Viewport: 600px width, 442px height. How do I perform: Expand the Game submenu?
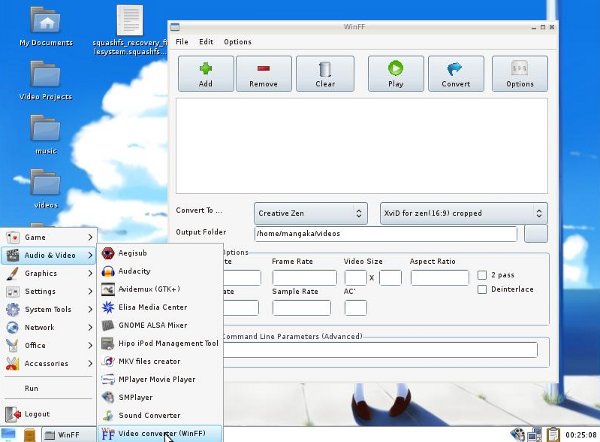click(49, 237)
